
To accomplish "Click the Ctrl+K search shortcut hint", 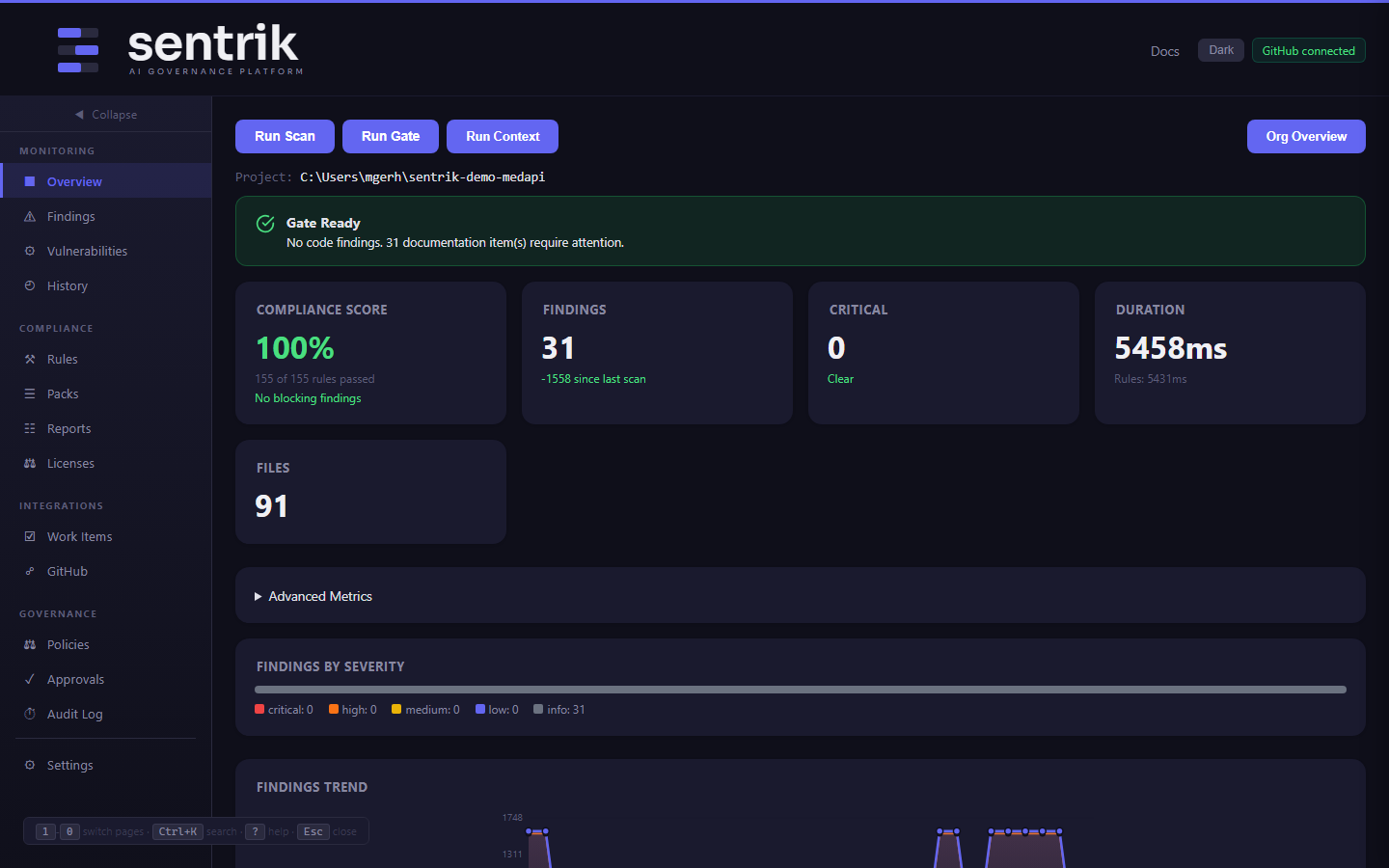I will [x=177, y=831].
